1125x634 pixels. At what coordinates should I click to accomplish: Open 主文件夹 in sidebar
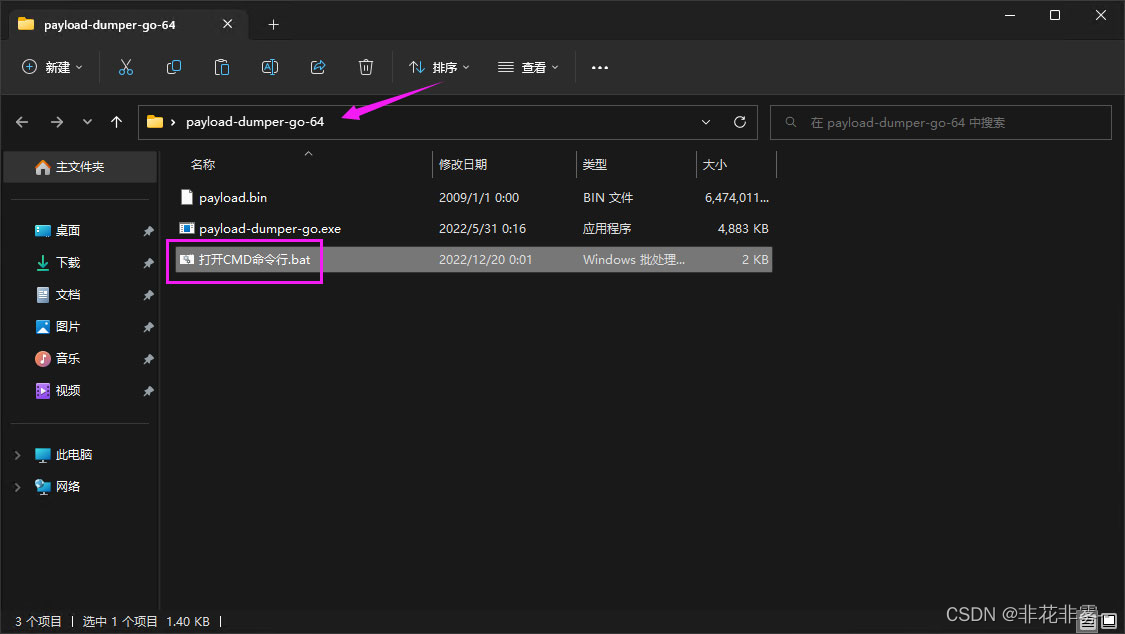point(80,167)
